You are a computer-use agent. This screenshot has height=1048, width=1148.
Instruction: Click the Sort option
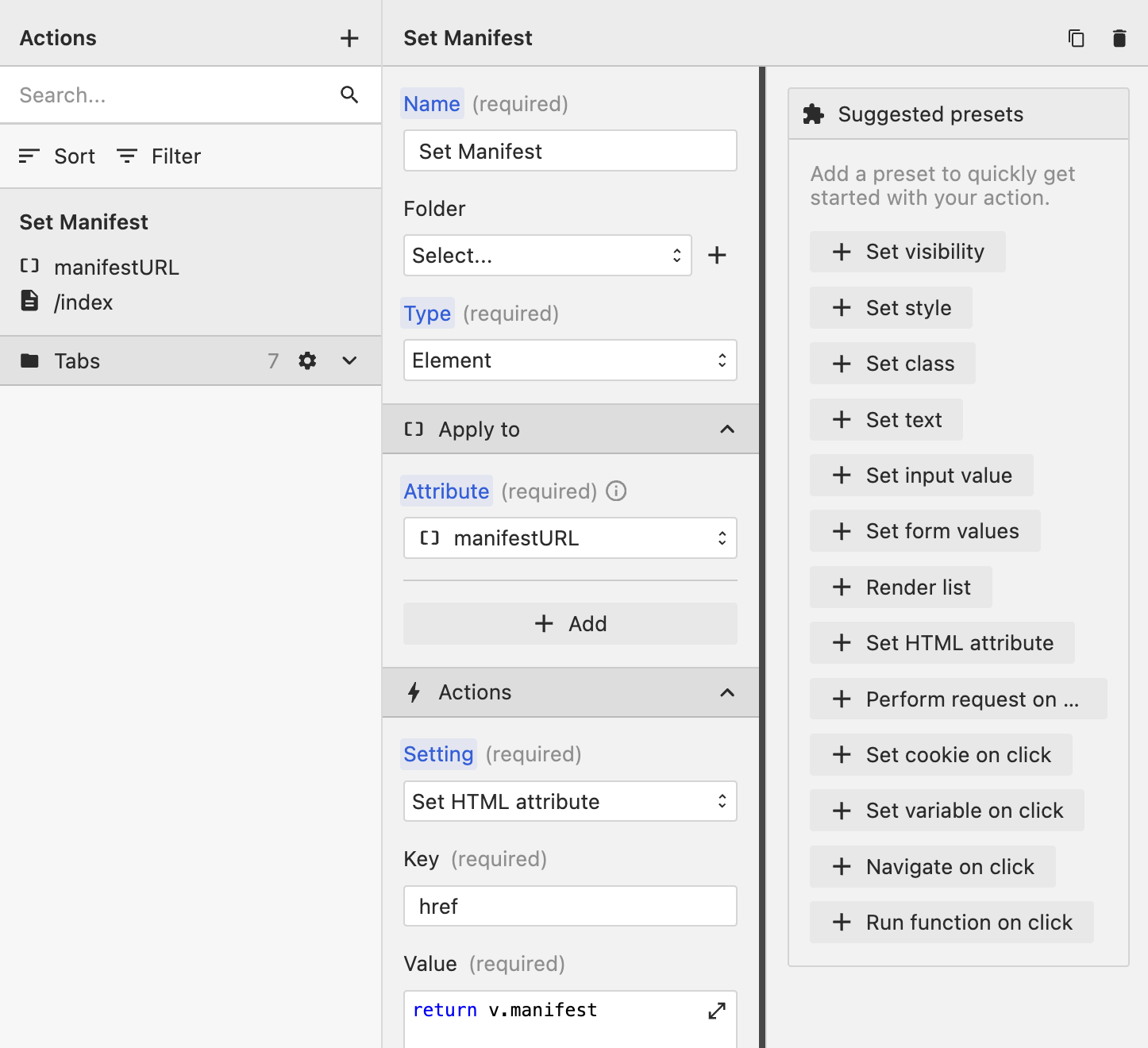57,156
